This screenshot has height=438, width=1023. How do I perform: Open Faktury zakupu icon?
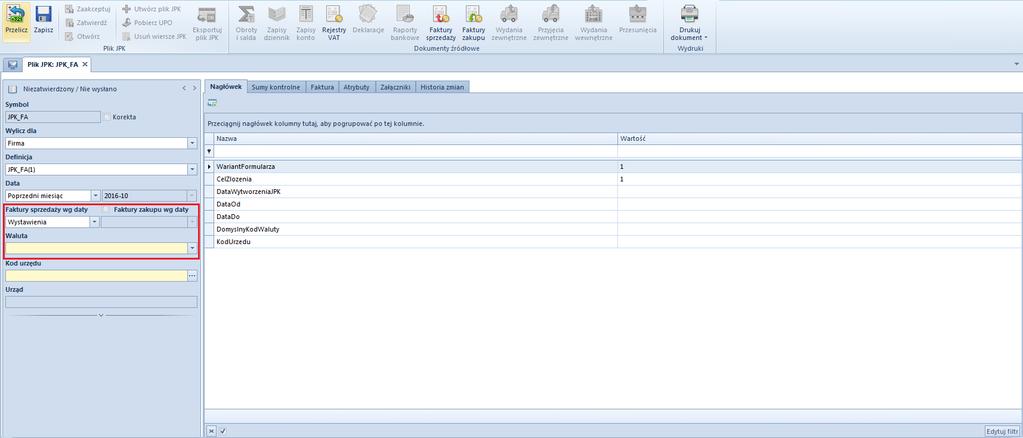tap(474, 15)
